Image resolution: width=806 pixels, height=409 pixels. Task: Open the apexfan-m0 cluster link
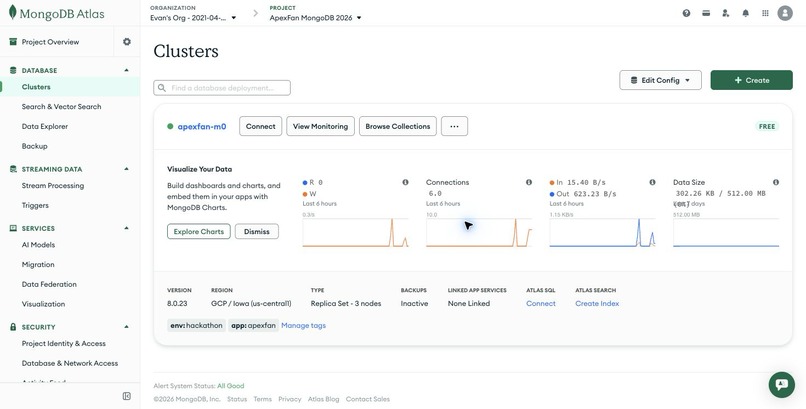(202, 126)
